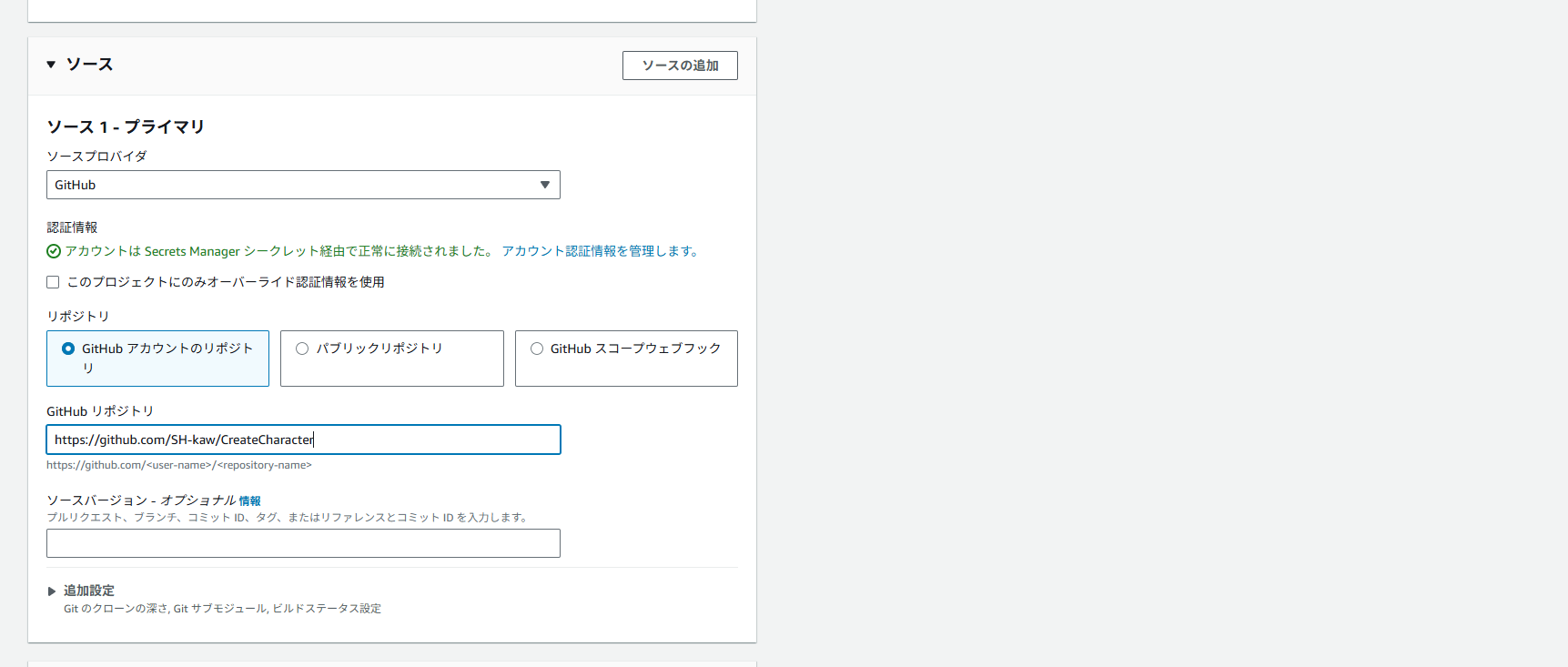
Task: Focus the GitHub リポジトリ URL field
Action: [x=303, y=440]
